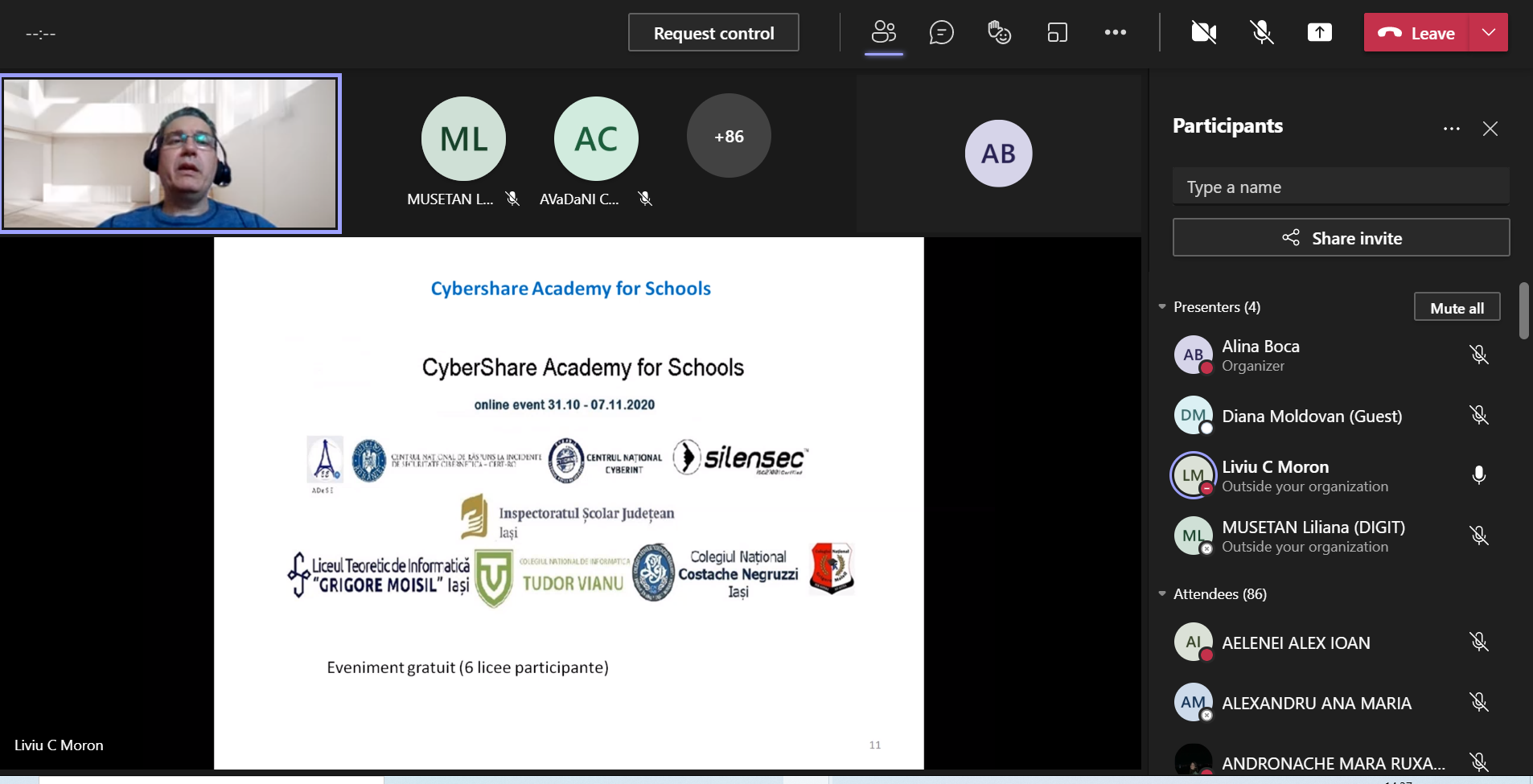Image resolution: width=1533 pixels, height=784 pixels.
Task: Show the +86 additional participants bubble
Action: coord(729,137)
